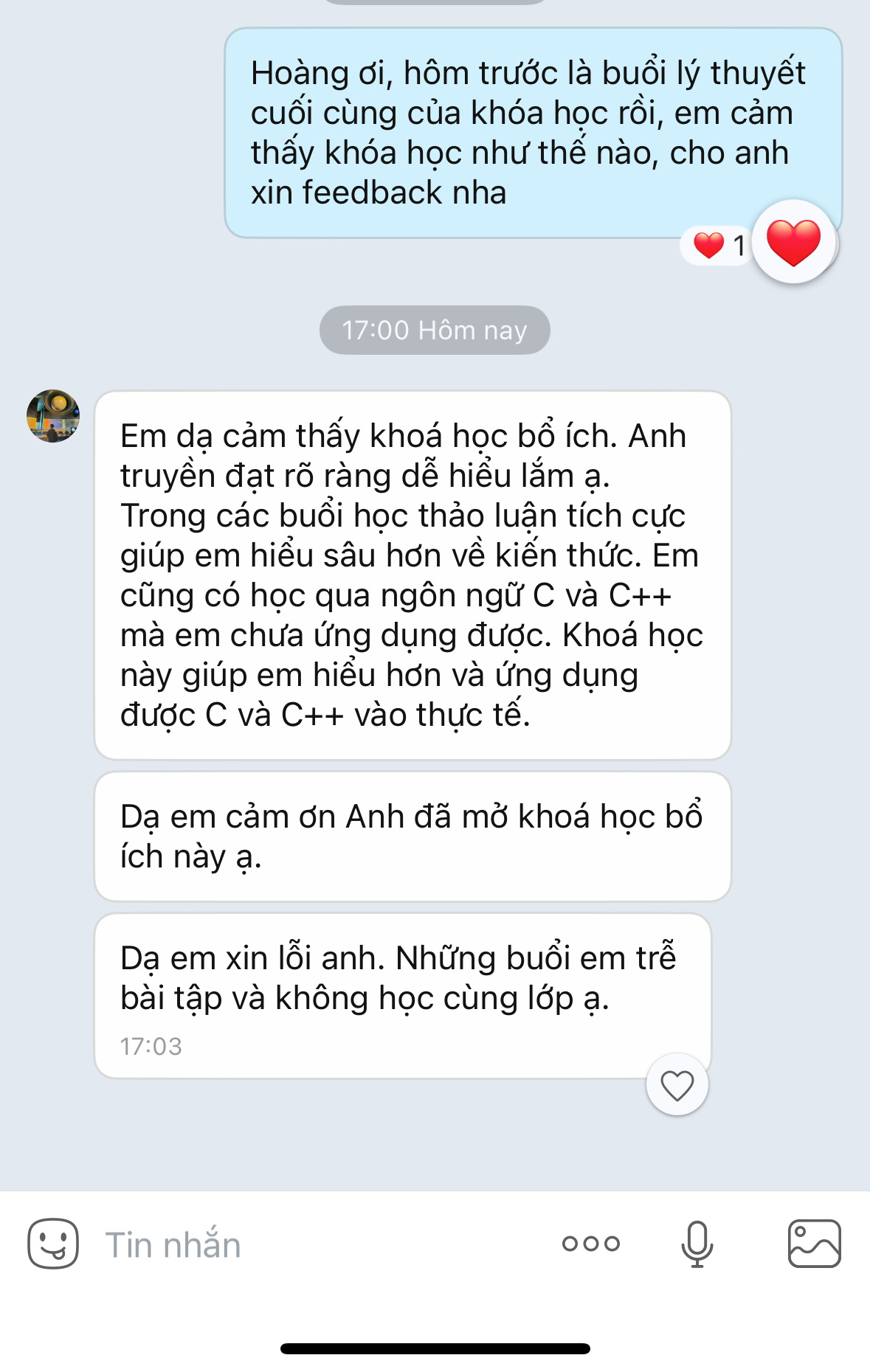Select the message starting 'Em dạ cảm thấy'
Image resolution: width=870 pixels, height=1372 pixels.
(412, 575)
